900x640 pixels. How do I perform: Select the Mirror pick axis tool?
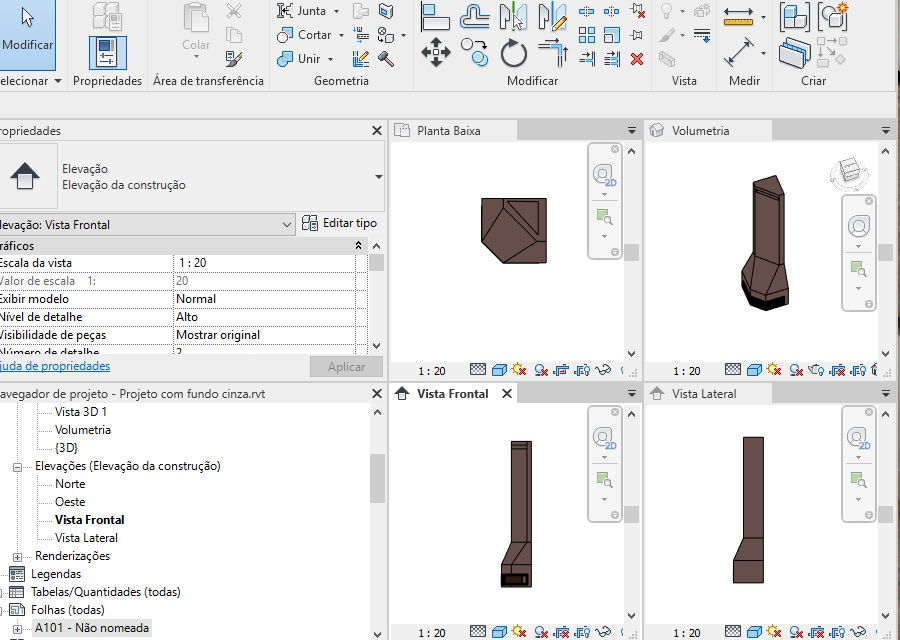pos(513,16)
